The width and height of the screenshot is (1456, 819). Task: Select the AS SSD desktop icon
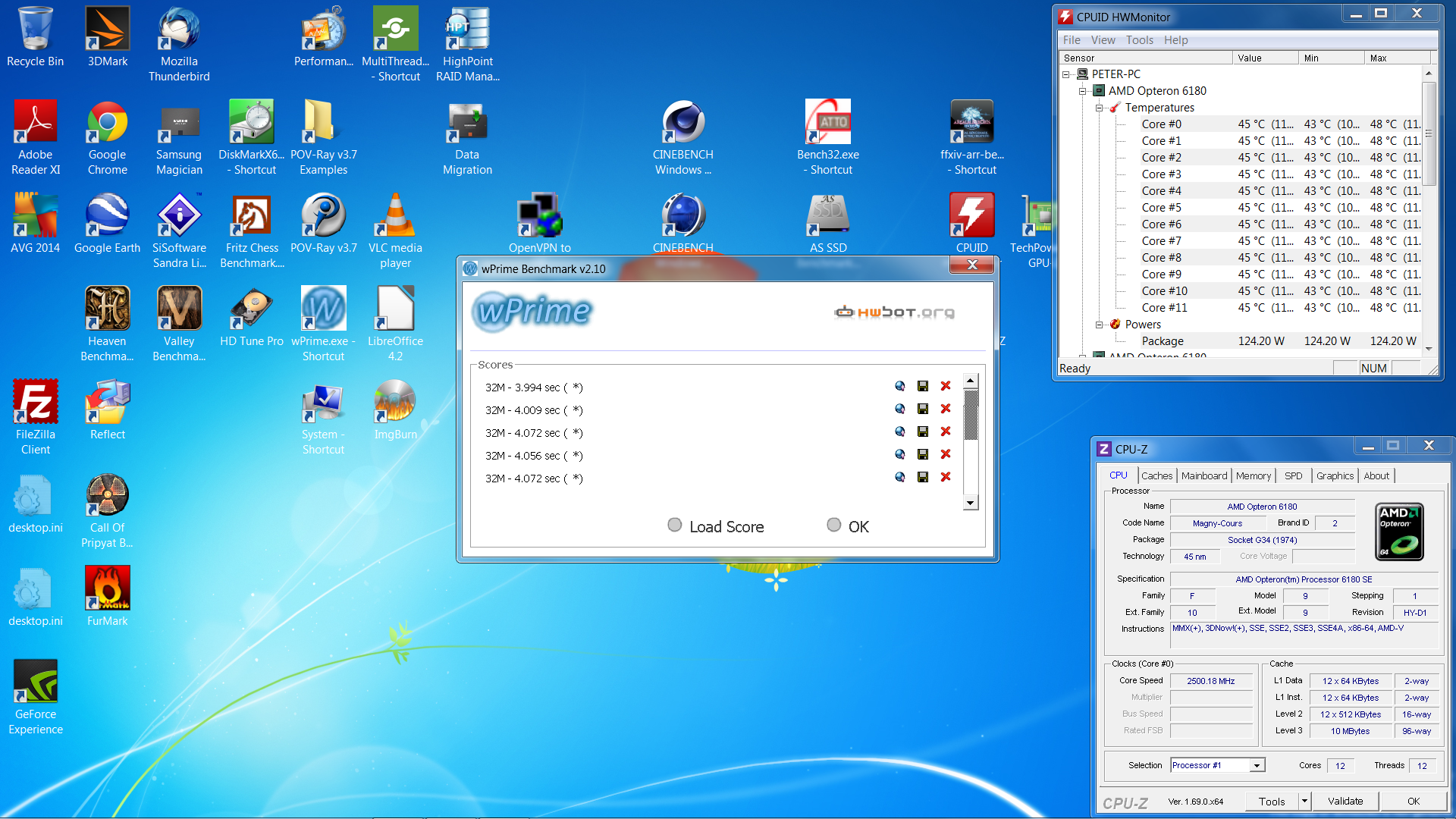828,223
